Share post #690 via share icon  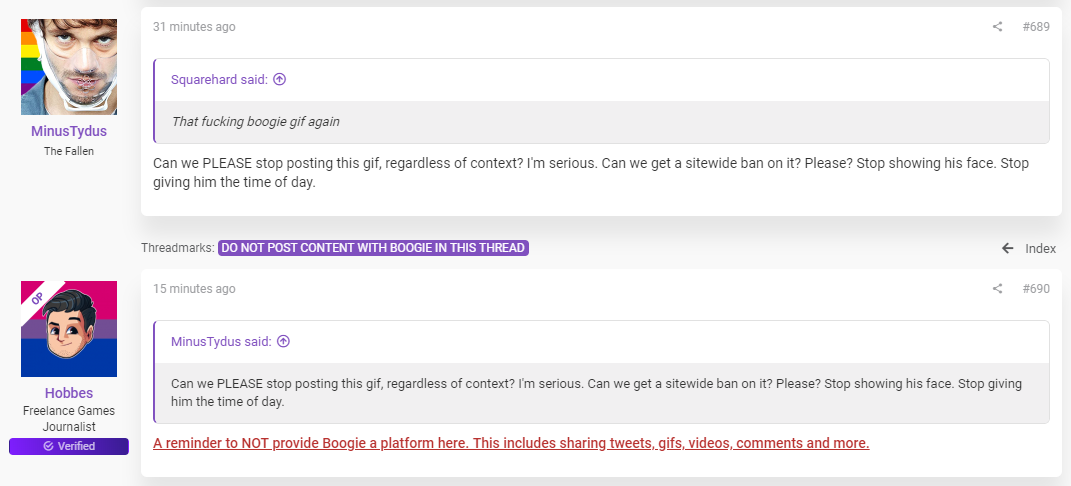coord(997,289)
